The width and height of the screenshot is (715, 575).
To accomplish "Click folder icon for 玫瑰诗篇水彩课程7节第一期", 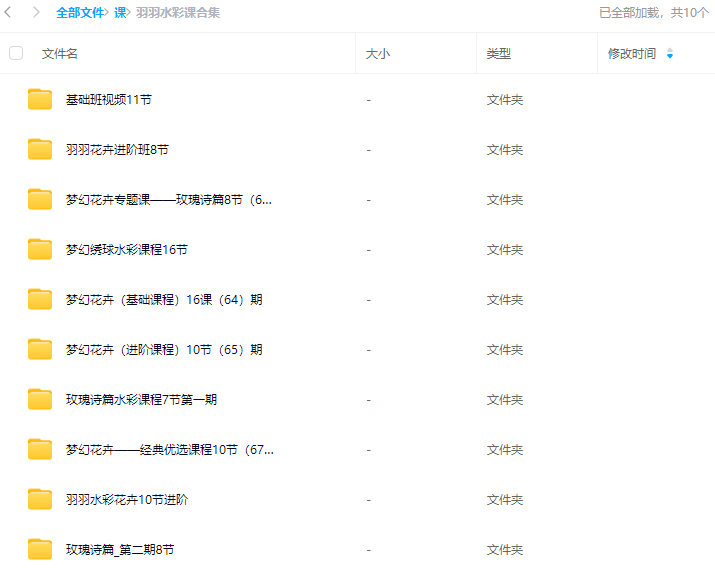I will 40,400.
